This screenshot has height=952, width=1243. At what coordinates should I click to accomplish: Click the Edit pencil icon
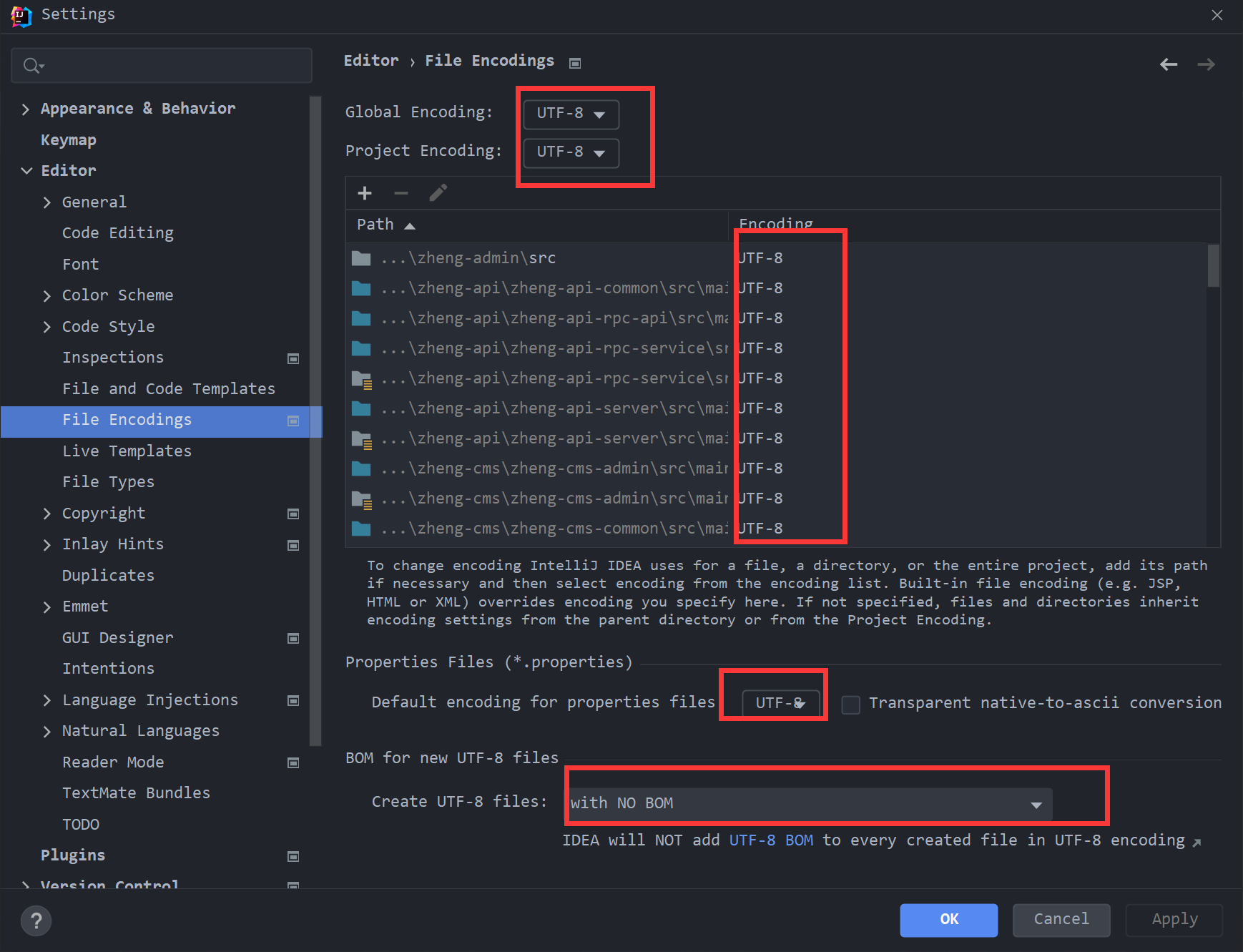(x=438, y=193)
